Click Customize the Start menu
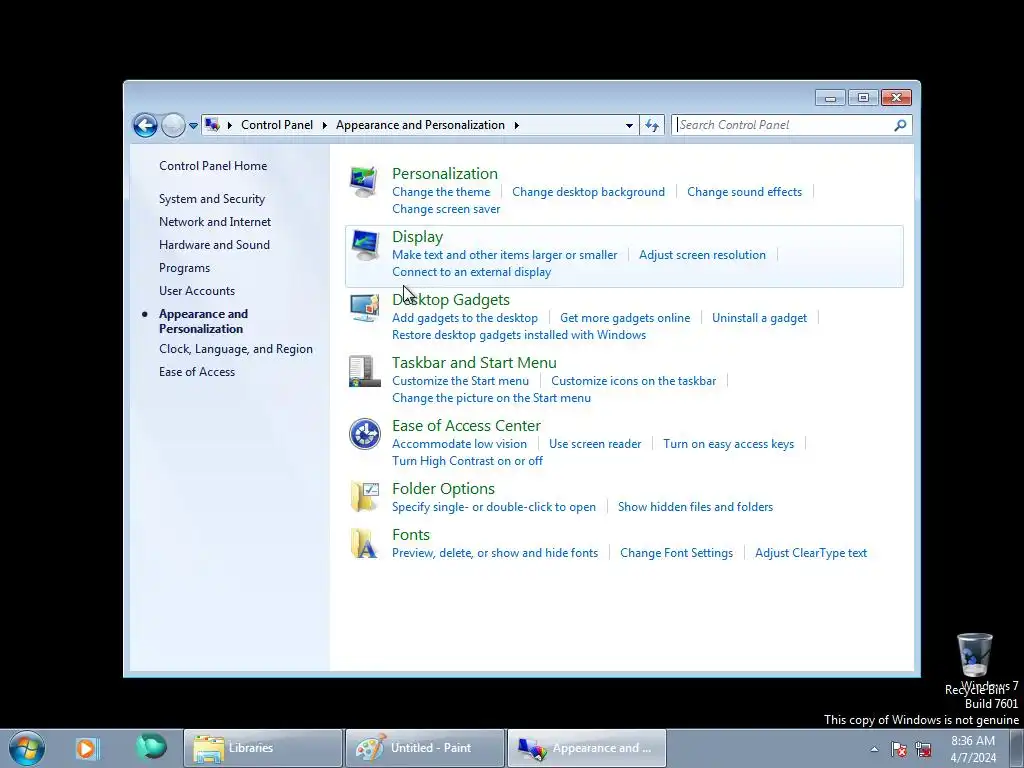The height and width of the screenshot is (768, 1024). (460, 381)
